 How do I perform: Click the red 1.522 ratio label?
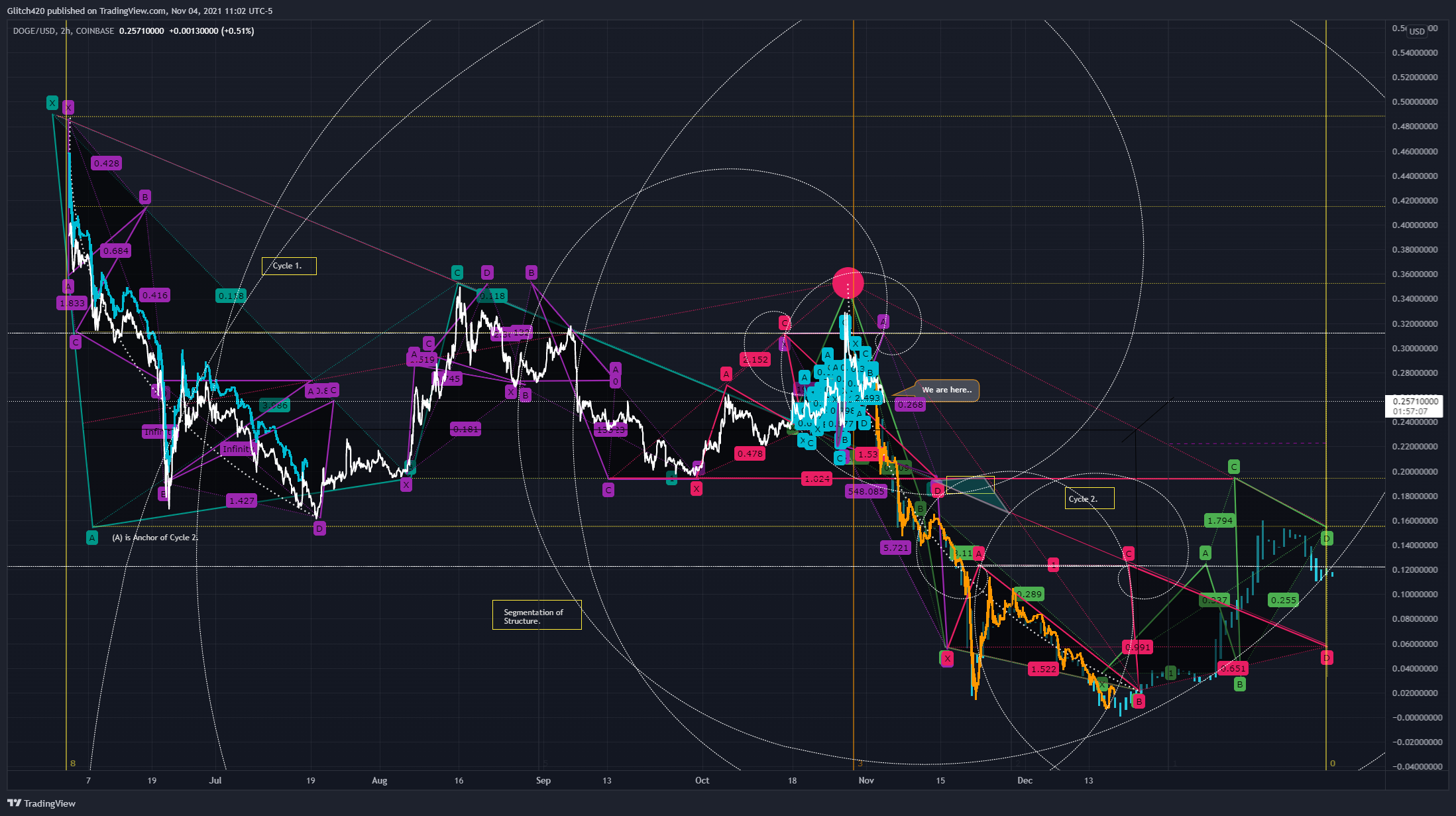point(1043,669)
